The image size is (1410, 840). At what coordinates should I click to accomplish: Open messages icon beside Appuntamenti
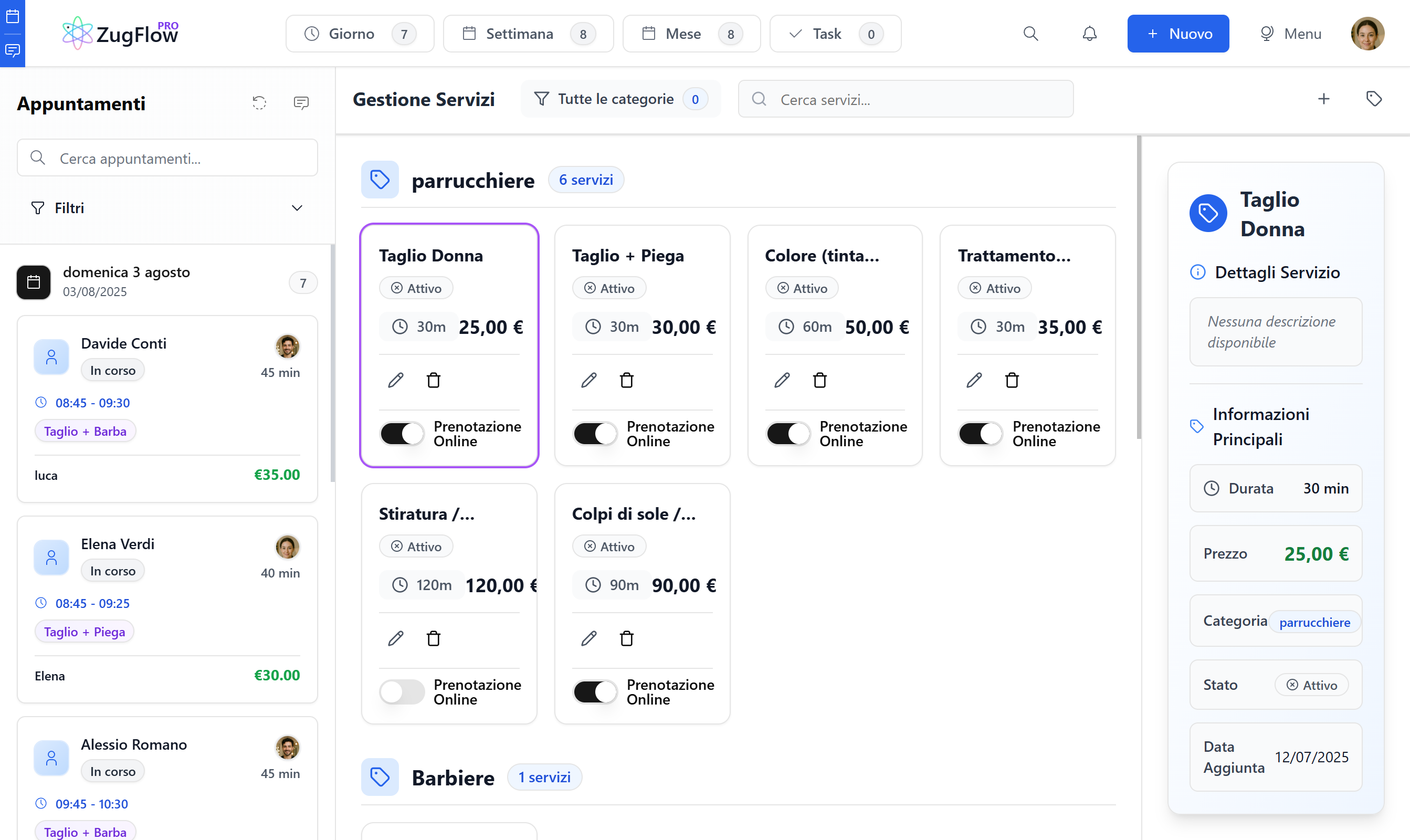[301, 102]
